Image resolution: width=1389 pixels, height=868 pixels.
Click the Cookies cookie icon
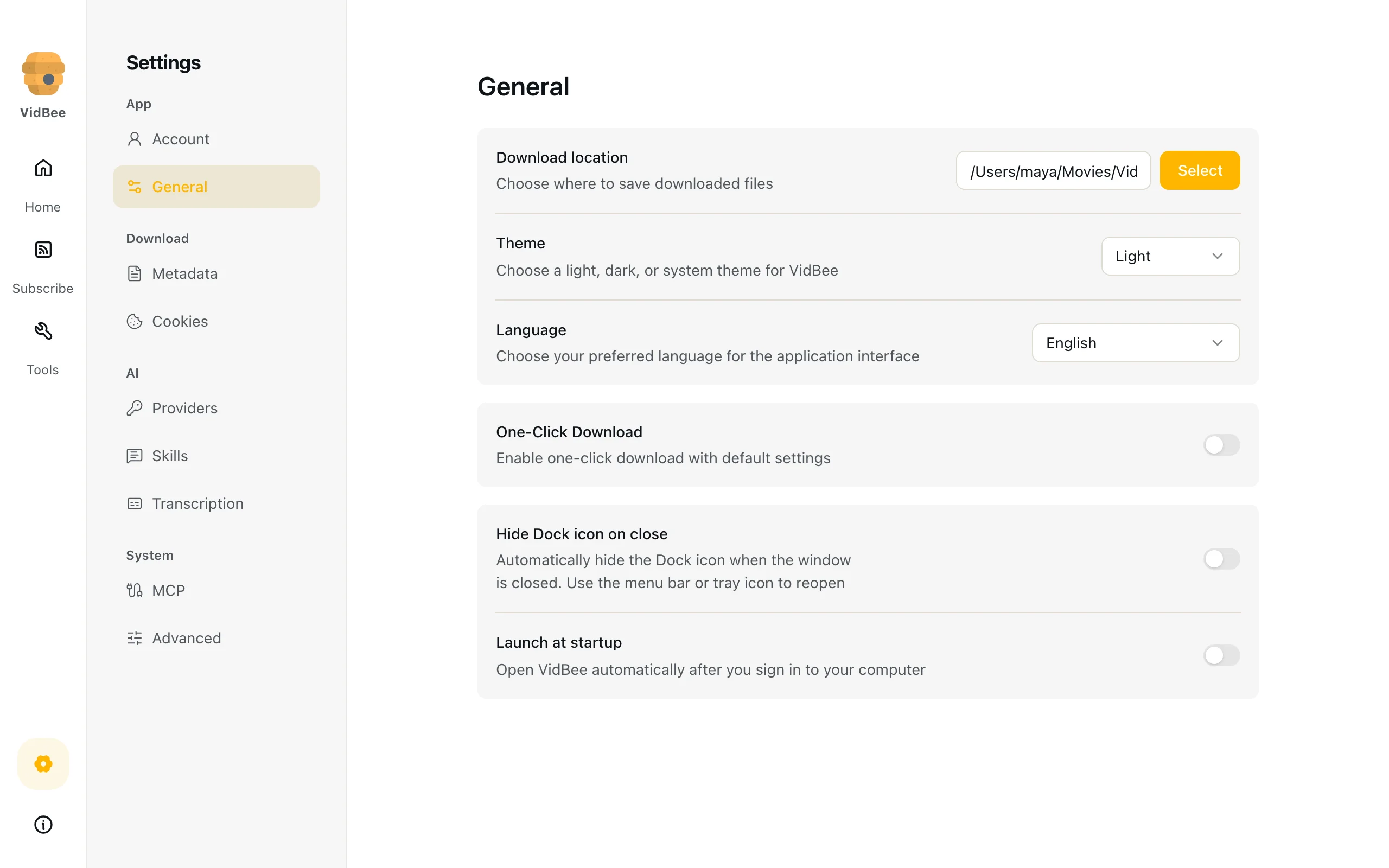point(135,321)
